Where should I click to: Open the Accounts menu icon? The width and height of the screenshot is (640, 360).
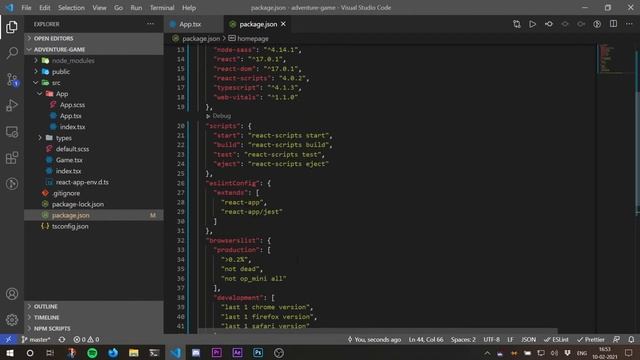pyautogui.click(x=12, y=293)
